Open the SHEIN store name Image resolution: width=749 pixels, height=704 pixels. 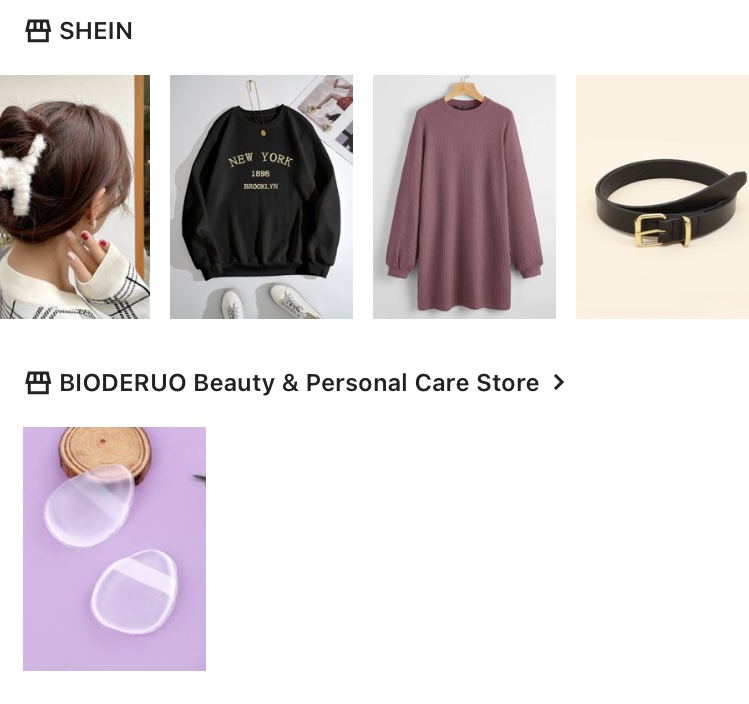pyautogui.click(x=96, y=31)
